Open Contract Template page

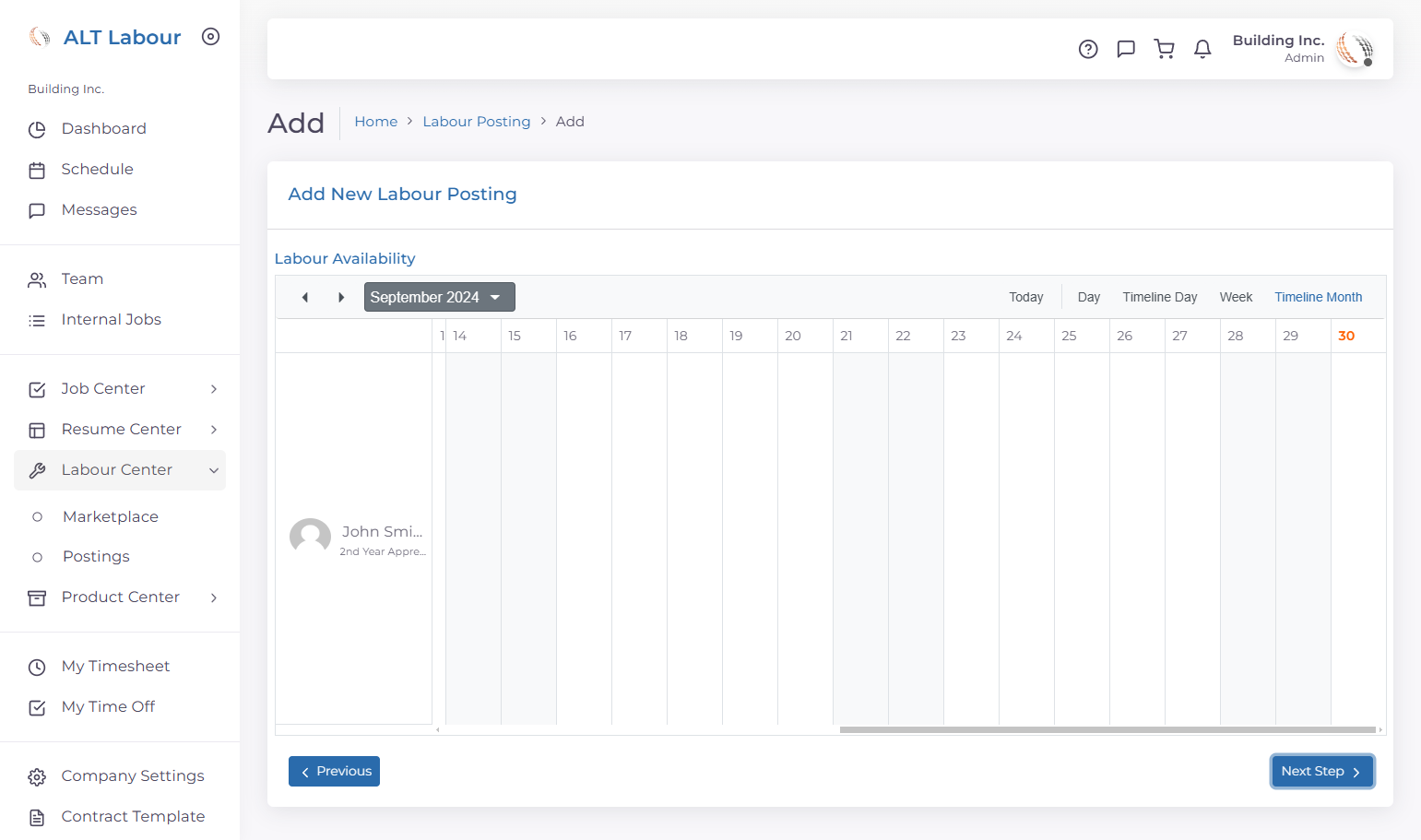point(120,817)
